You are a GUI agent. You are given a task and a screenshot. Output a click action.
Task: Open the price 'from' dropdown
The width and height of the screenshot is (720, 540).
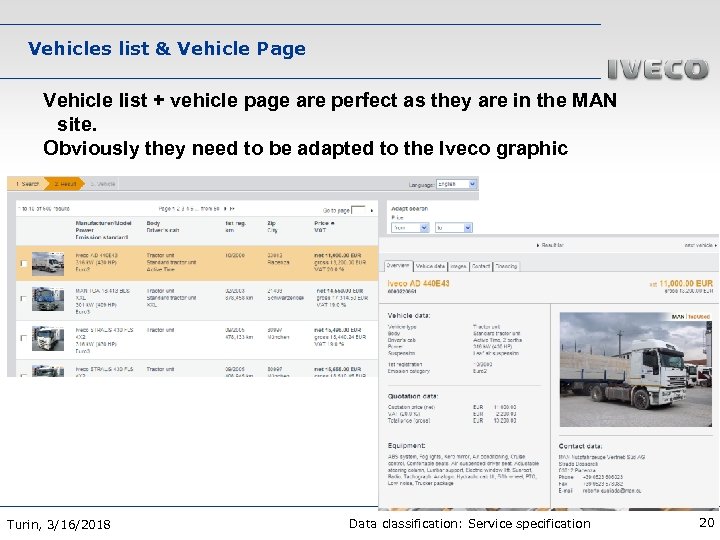(x=410, y=228)
